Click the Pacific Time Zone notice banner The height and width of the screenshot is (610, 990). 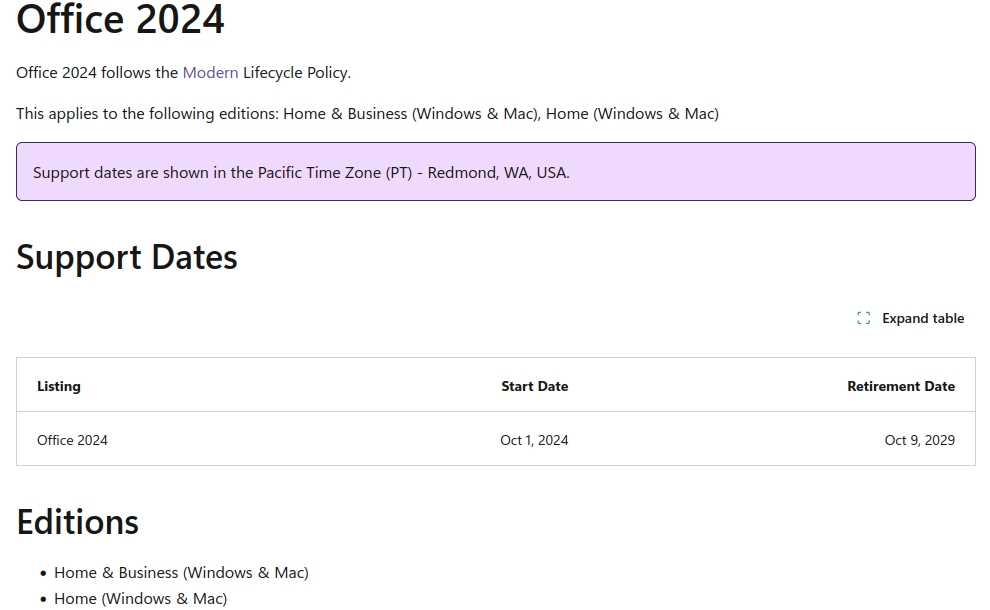click(495, 172)
